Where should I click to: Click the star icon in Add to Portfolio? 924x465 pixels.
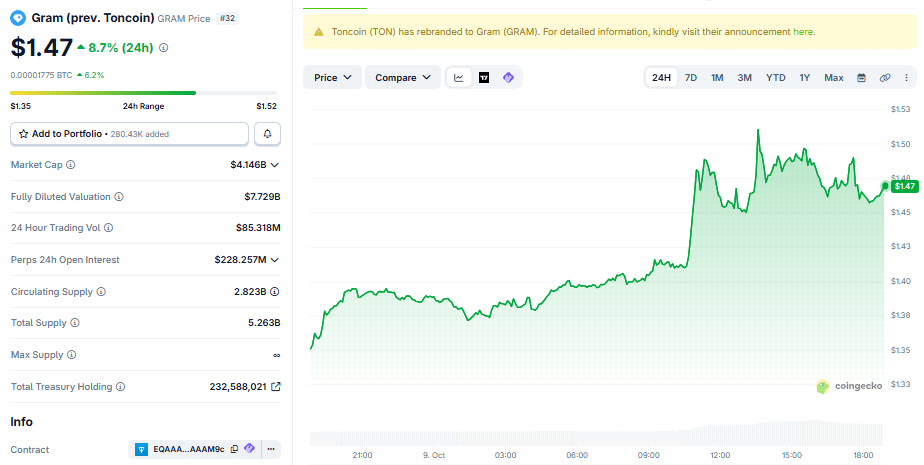24,134
